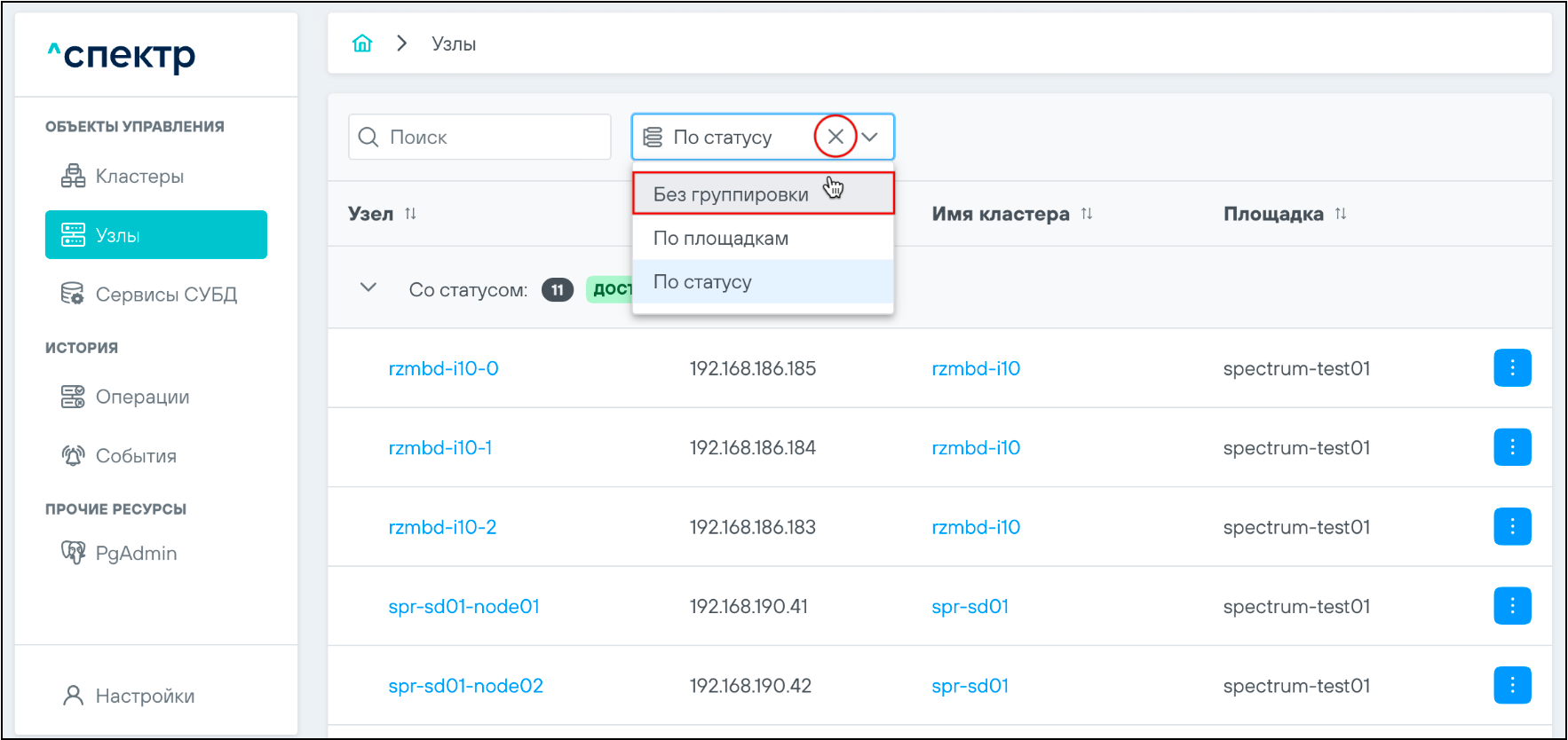The height and width of the screenshot is (740, 1568).
Task: Open the actions menu for rzmbd-i10-0
Action: 1511,368
